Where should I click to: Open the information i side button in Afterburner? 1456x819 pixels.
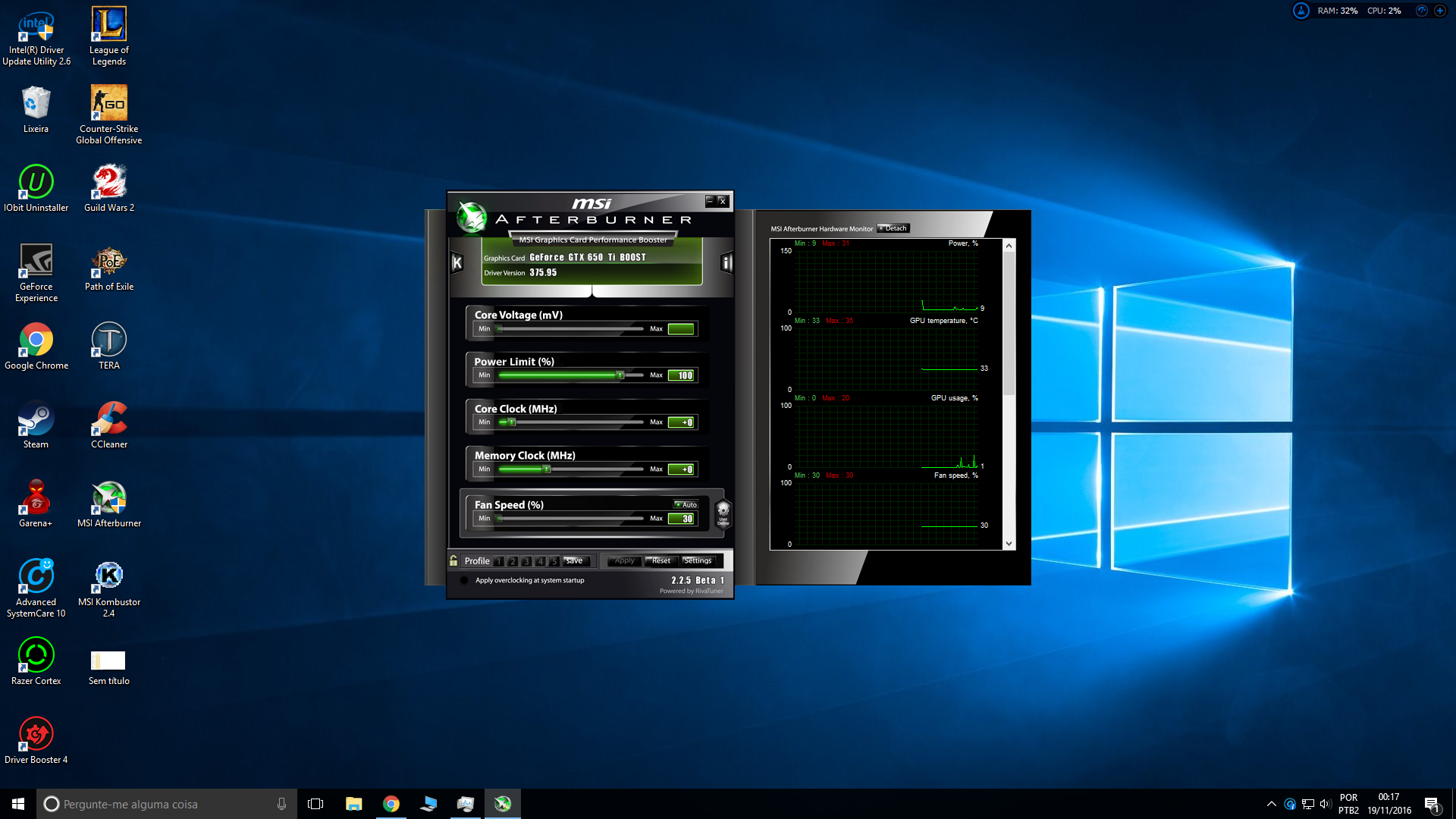pyautogui.click(x=726, y=262)
